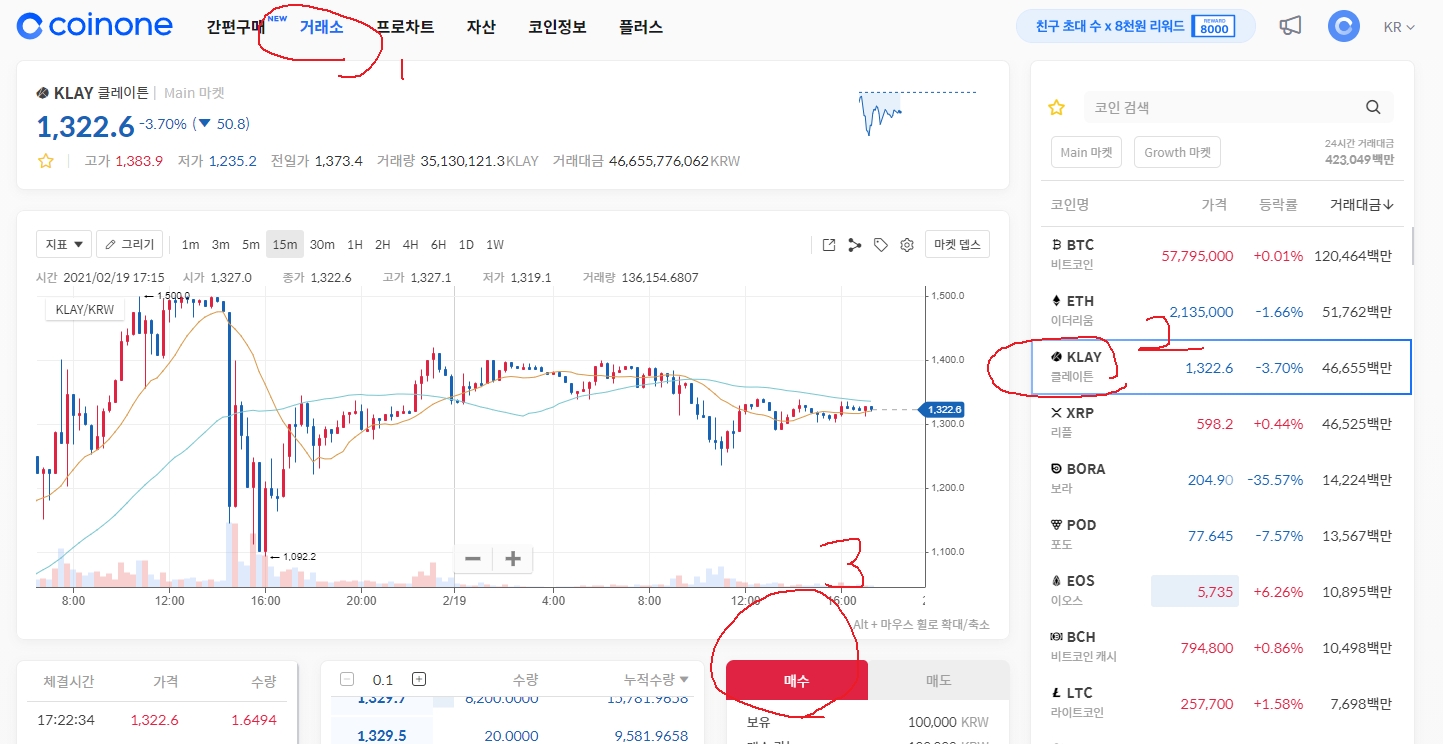Sort coin list by 코인명 column

(1070, 204)
